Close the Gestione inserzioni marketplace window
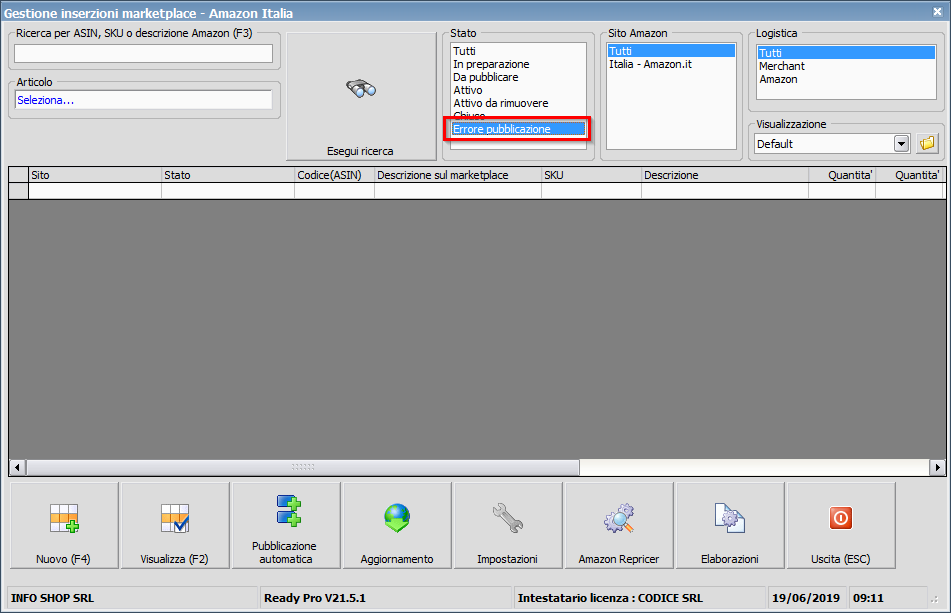The height and width of the screenshot is (613, 951). [x=937, y=12]
